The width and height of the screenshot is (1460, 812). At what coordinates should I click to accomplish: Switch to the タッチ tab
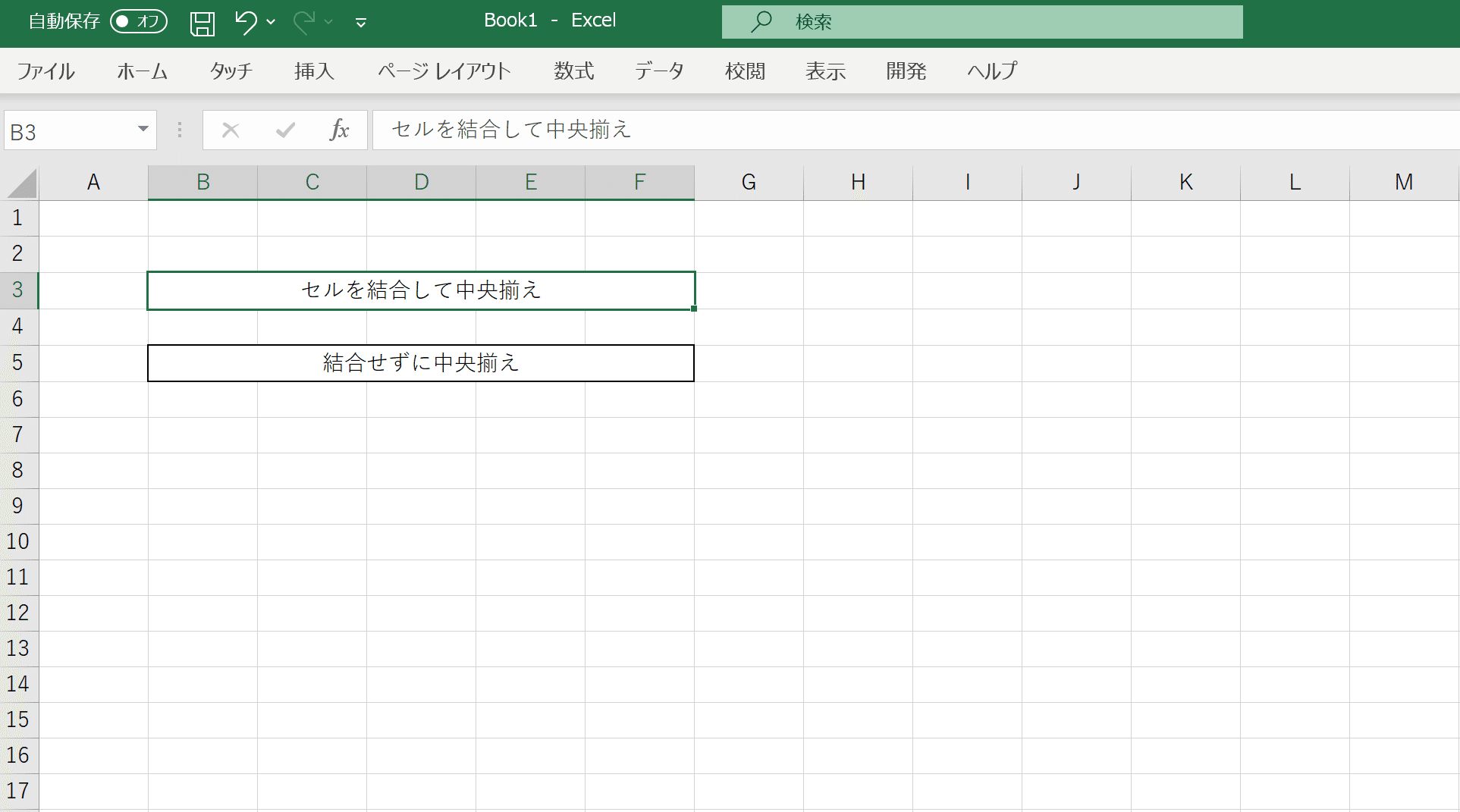[231, 71]
